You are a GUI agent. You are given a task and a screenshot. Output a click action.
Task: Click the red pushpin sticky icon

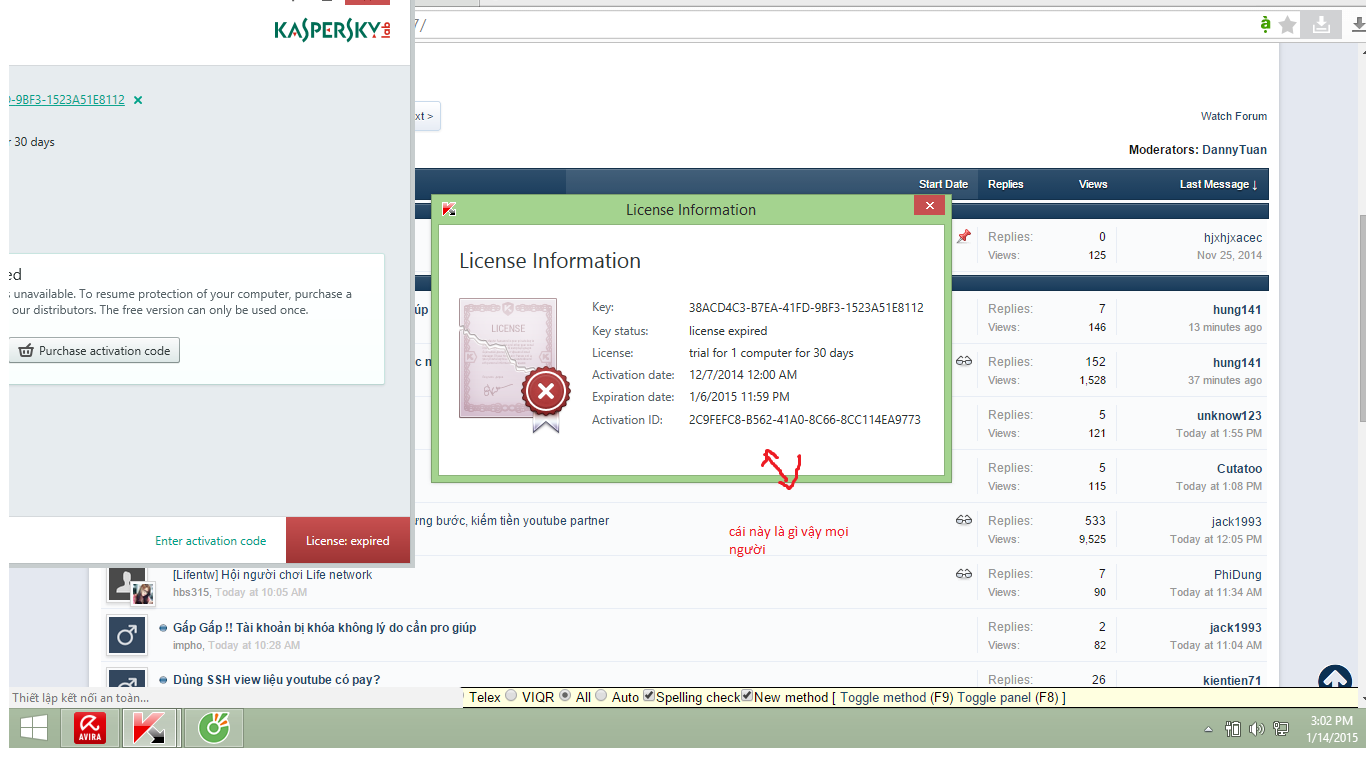point(963,237)
